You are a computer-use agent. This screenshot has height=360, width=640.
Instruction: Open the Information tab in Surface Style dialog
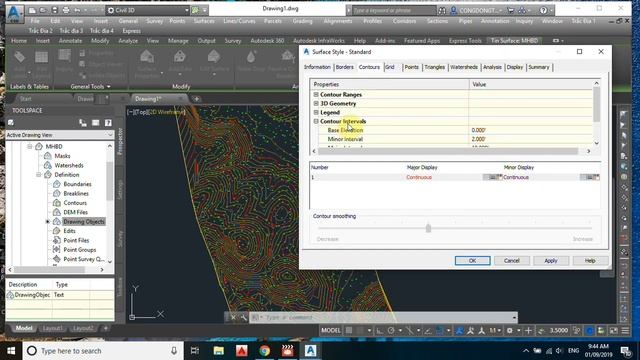[x=317, y=67]
